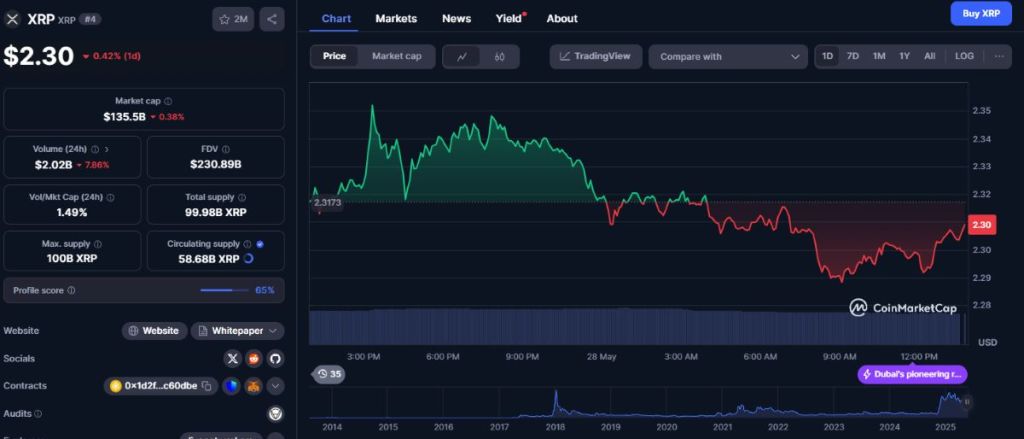Select the All time range
This screenshot has width=1024, height=439.
(x=929, y=56)
